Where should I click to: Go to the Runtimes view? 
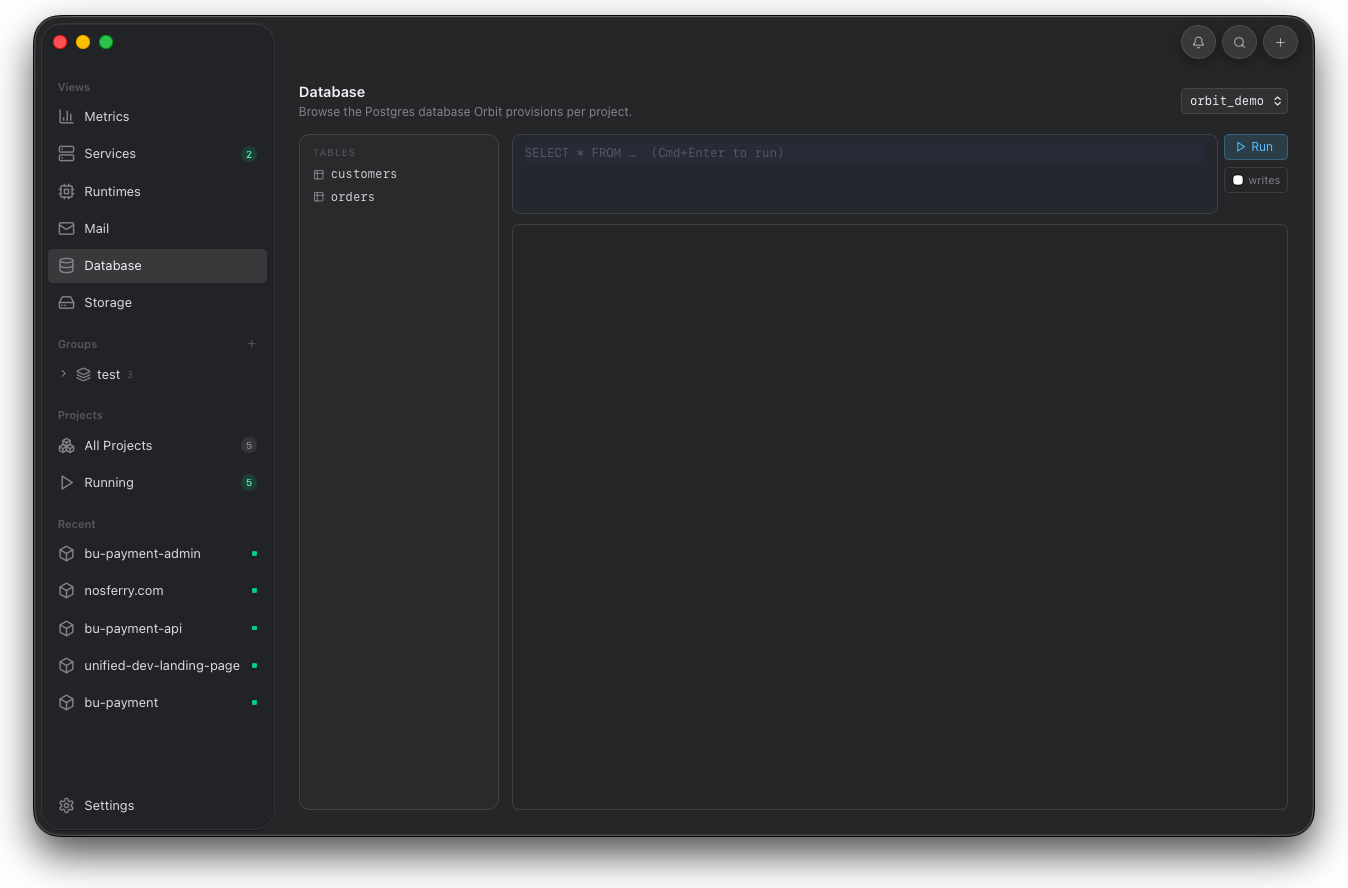coord(157,191)
